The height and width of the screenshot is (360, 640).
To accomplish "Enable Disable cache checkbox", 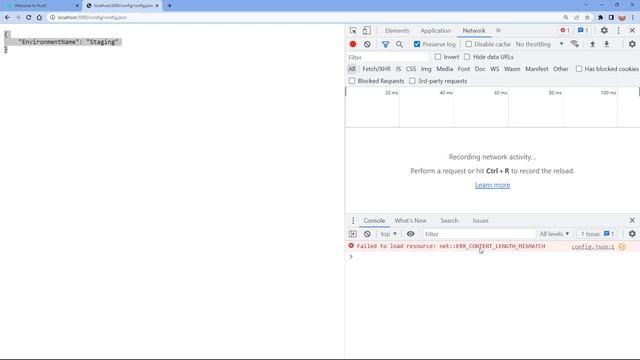I will click(x=469, y=44).
